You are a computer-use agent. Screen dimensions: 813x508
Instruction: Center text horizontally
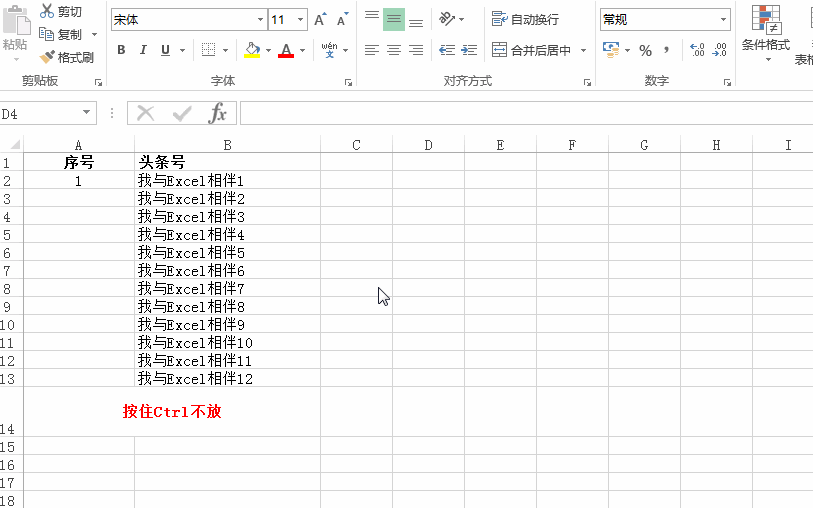394,50
